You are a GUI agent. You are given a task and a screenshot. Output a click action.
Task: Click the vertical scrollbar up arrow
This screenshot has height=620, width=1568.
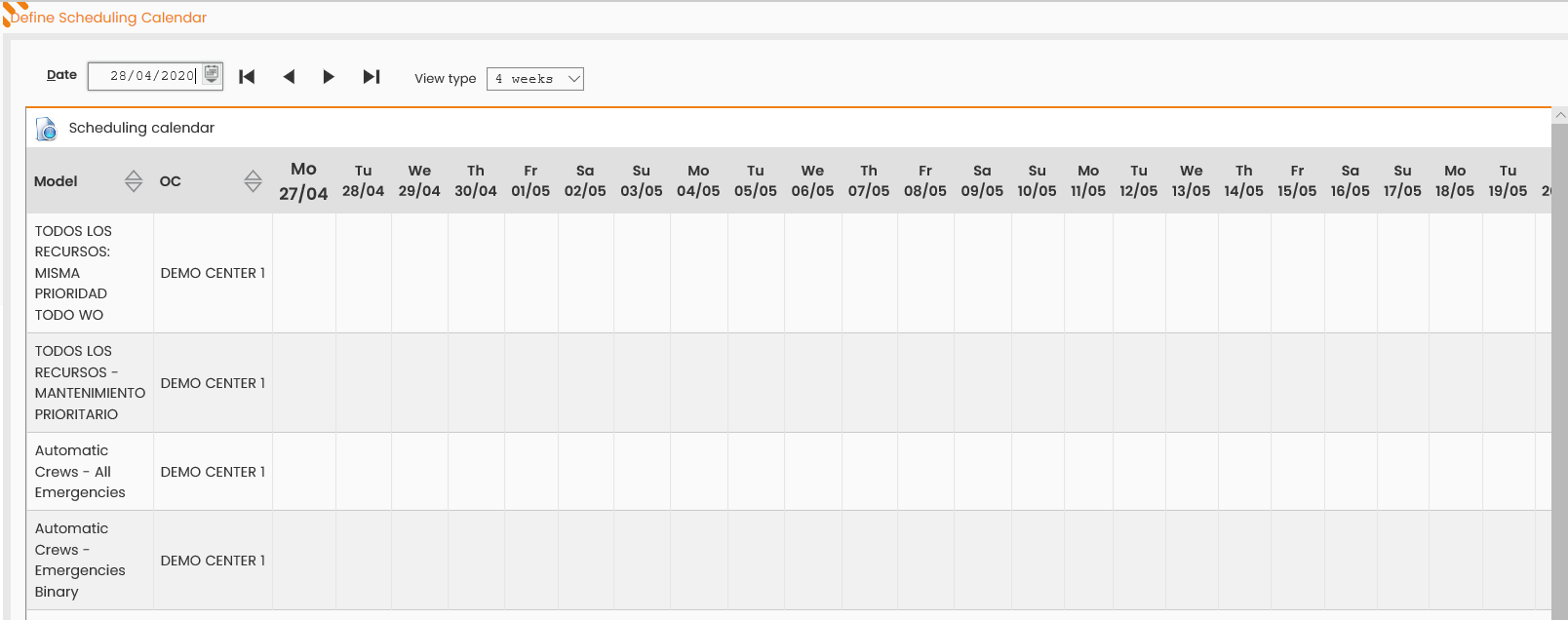1560,115
